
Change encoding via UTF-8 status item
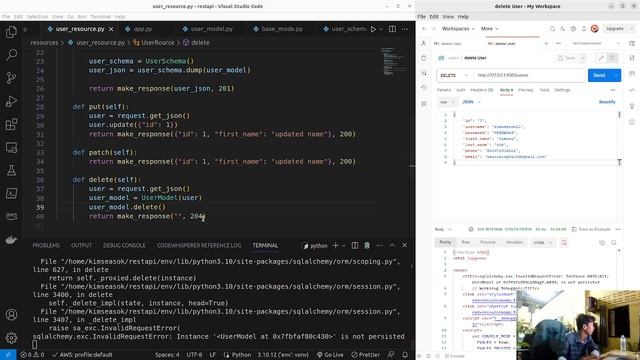pos(194,355)
